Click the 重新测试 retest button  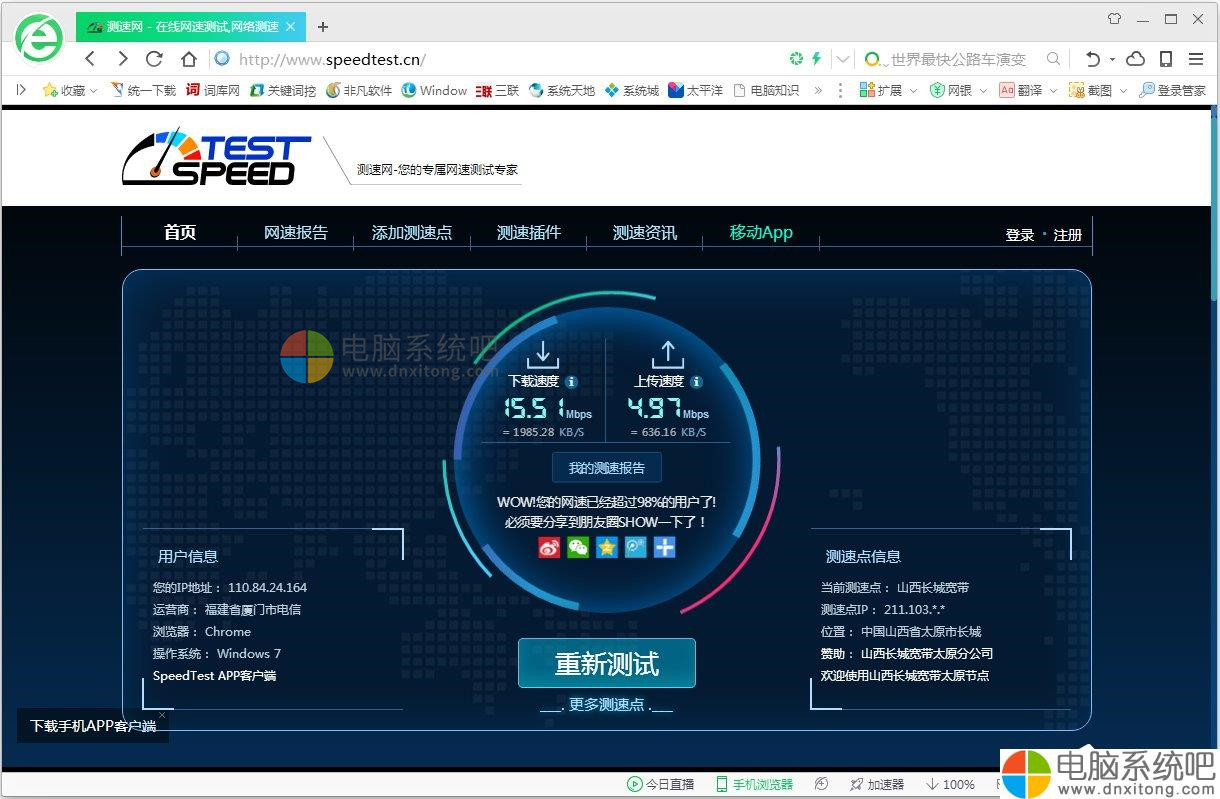coord(607,663)
